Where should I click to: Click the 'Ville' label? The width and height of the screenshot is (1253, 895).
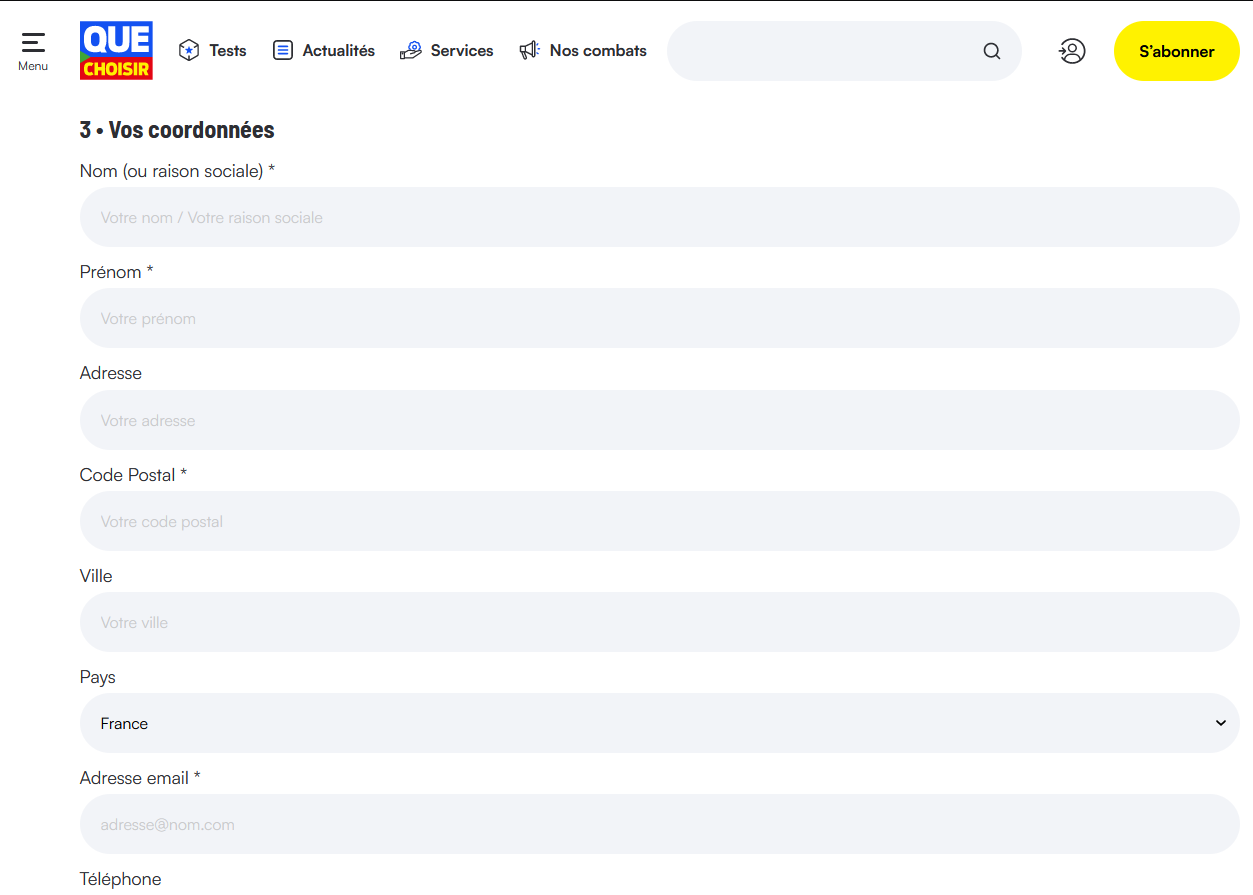pyautogui.click(x=96, y=576)
